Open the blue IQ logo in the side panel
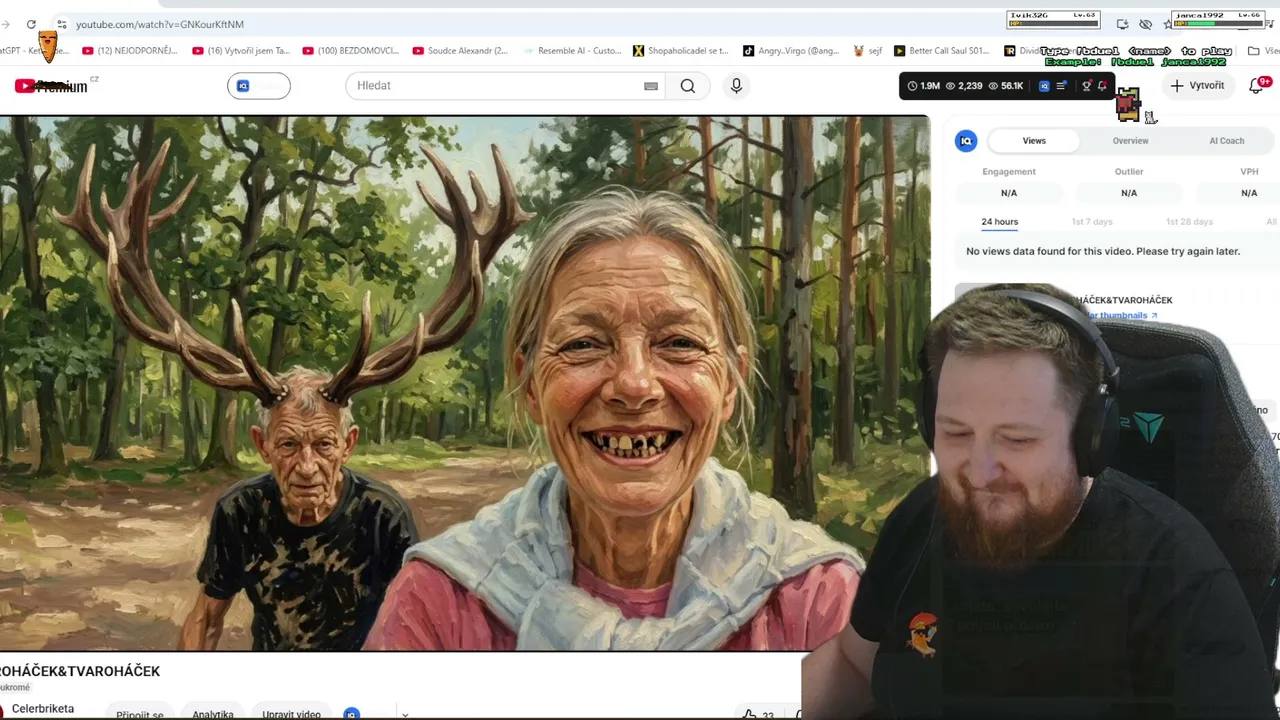 [x=966, y=141]
